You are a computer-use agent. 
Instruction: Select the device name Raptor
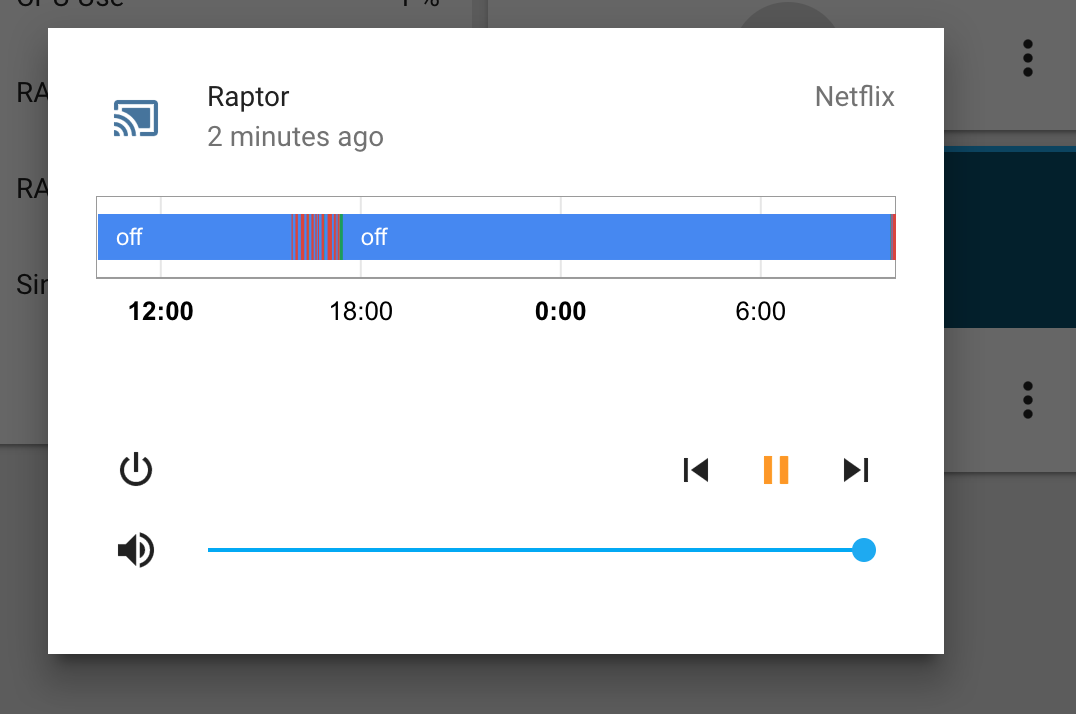pyautogui.click(x=247, y=97)
